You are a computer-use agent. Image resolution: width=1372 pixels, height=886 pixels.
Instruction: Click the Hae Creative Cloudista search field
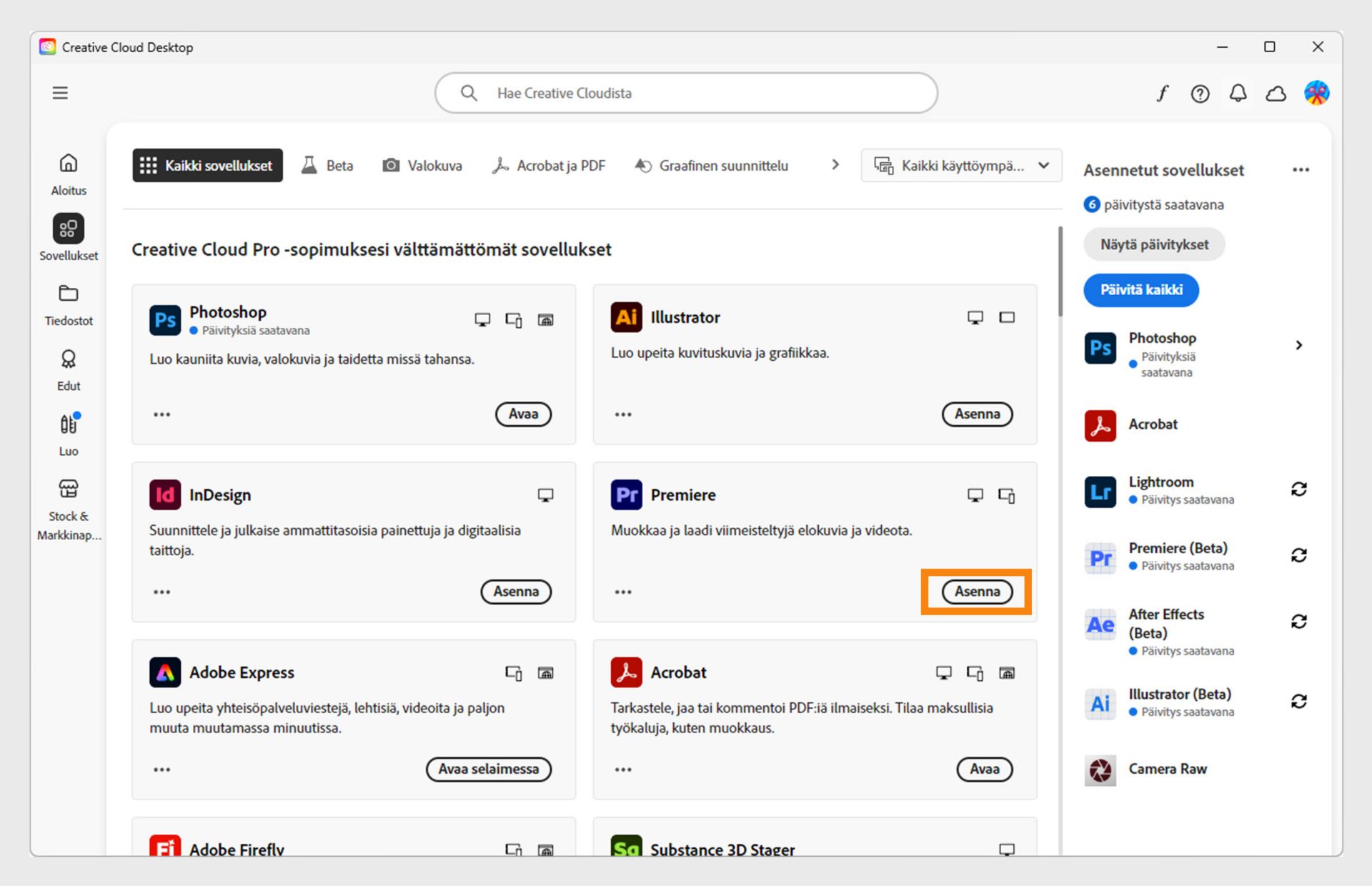coord(686,93)
